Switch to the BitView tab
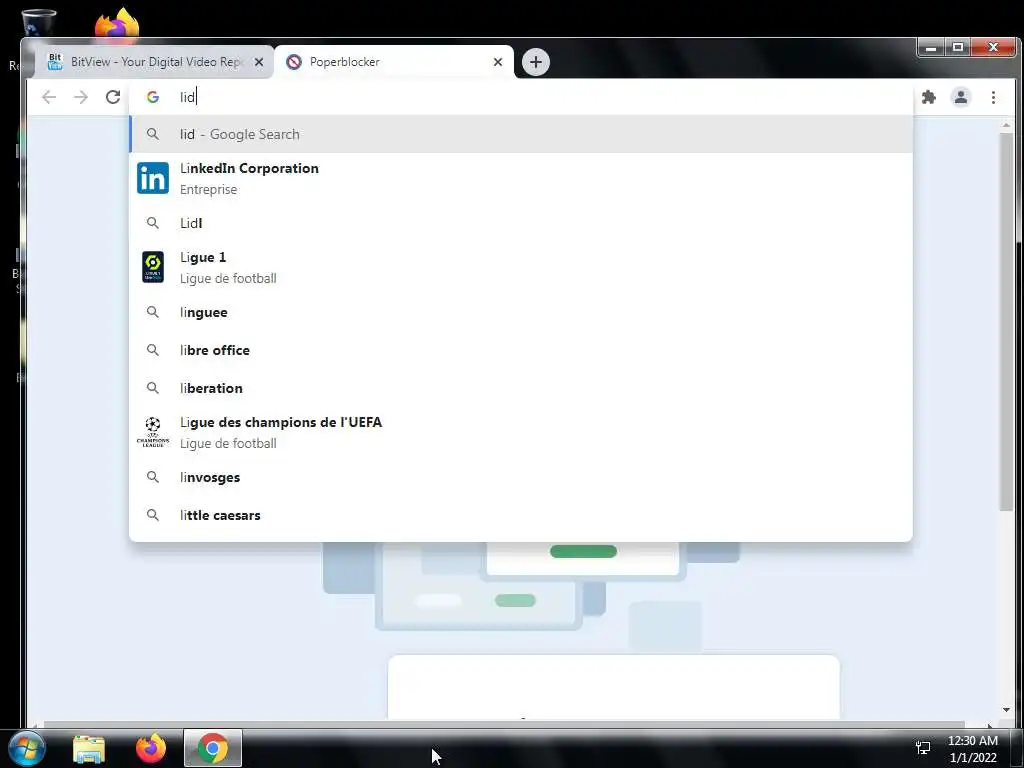Screen dimensions: 1024x768 coord(154,62)
